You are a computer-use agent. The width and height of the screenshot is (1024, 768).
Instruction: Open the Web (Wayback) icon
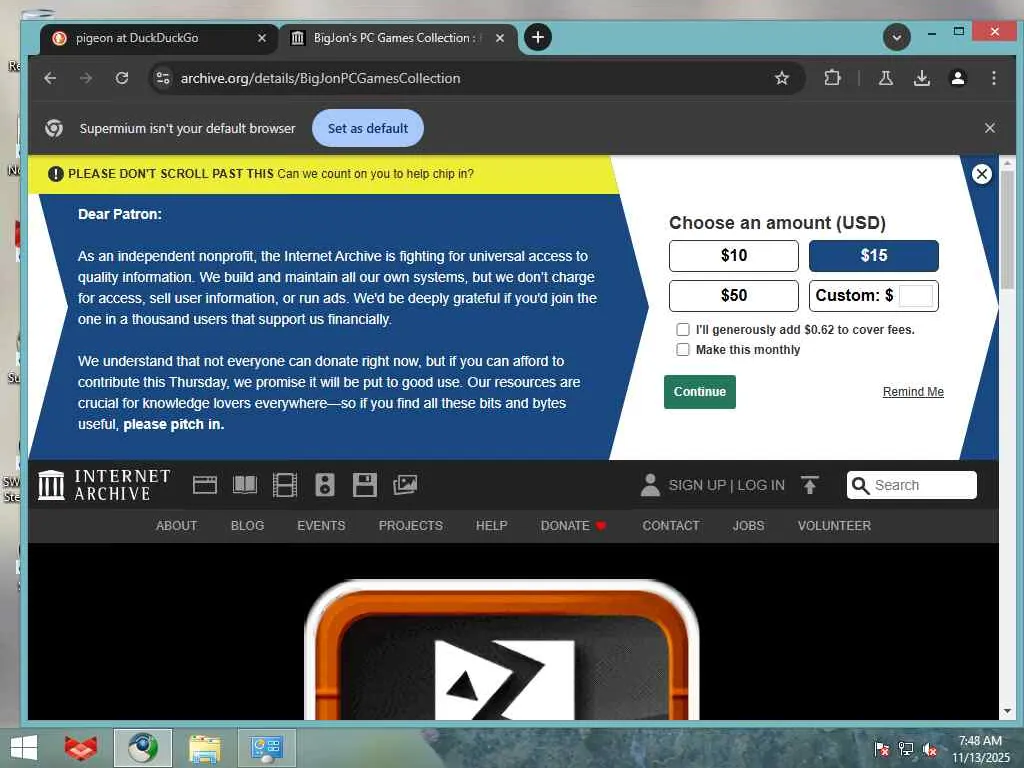tap(204, 485)
